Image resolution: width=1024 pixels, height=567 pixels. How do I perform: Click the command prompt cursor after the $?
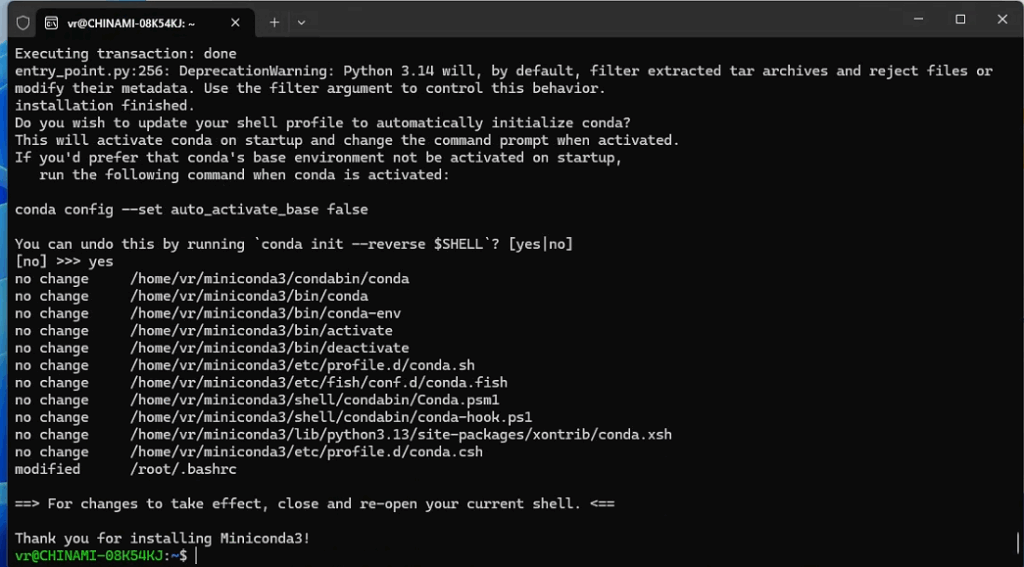[x=196, y=555]
